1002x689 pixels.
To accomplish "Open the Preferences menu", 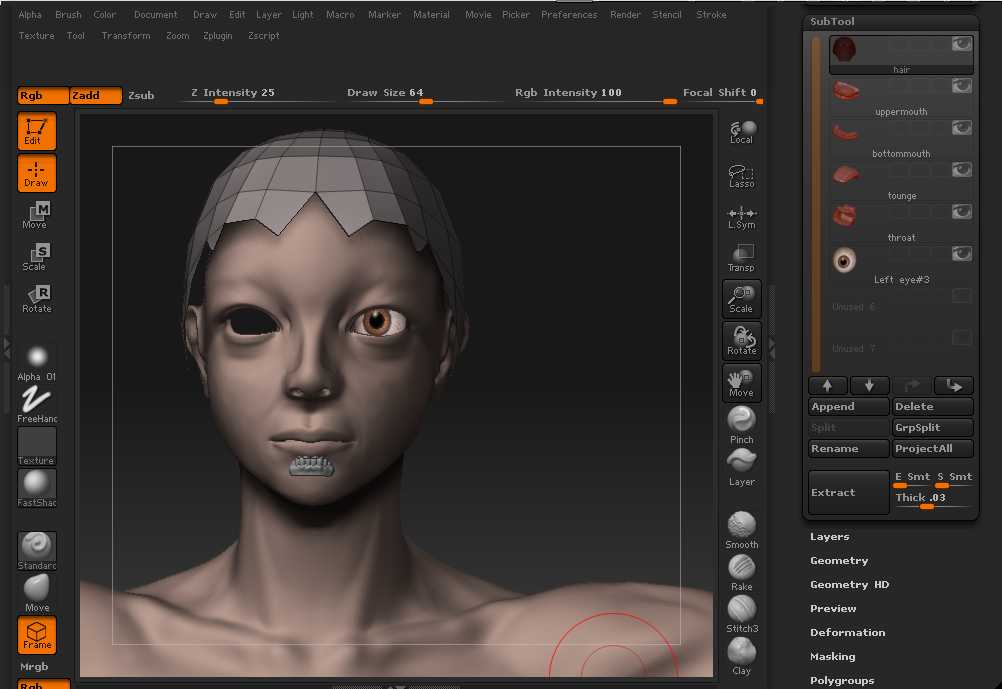I will click(x=569, y=15).
